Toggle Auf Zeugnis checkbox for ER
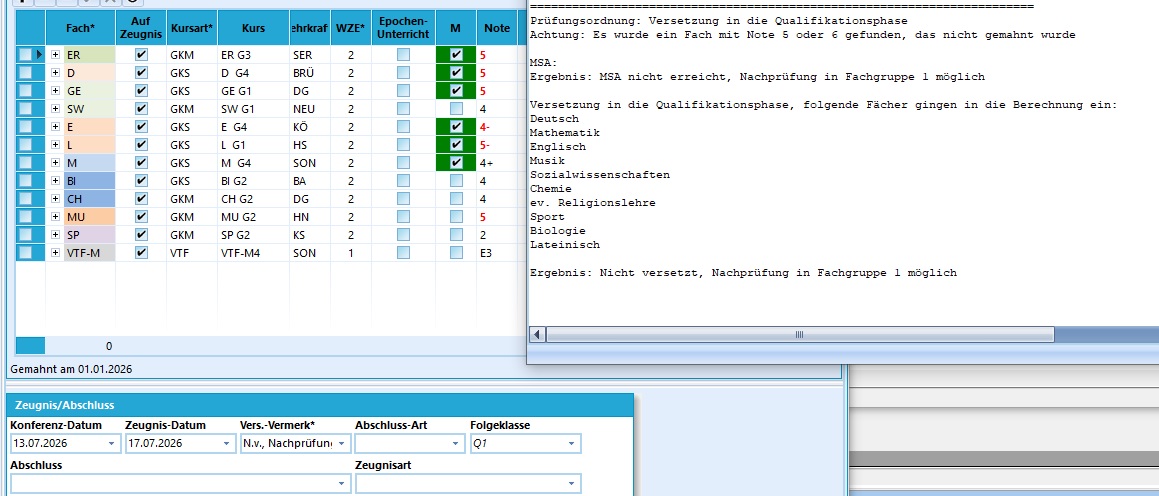Viewport: 1159px width, 496px height. pos(141,55)
